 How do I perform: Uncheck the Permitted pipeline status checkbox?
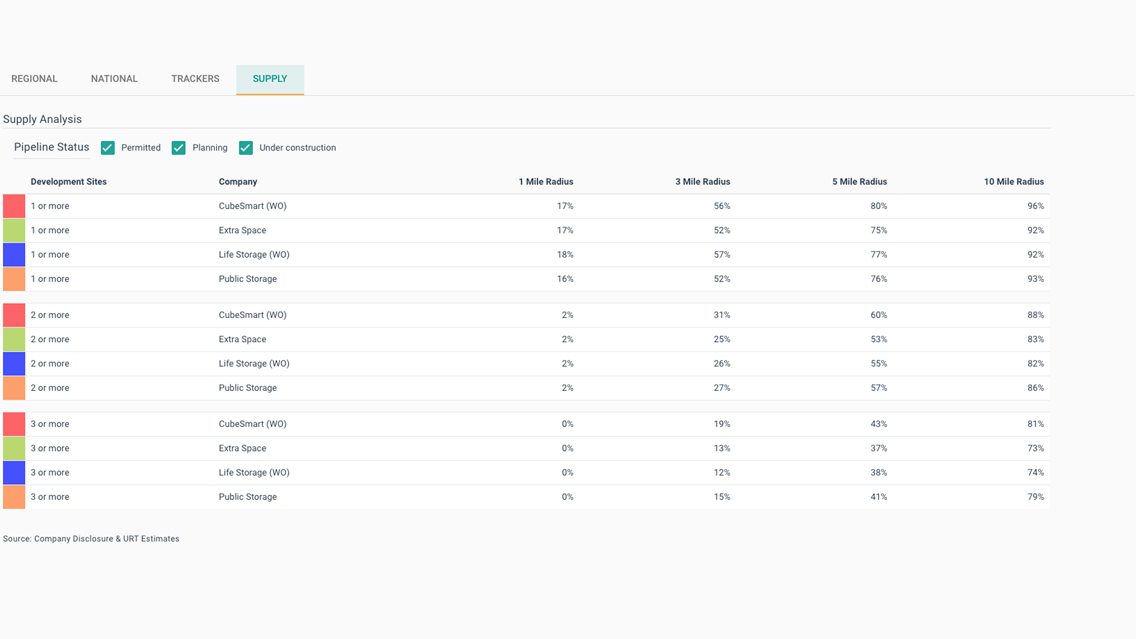point(108,148)
